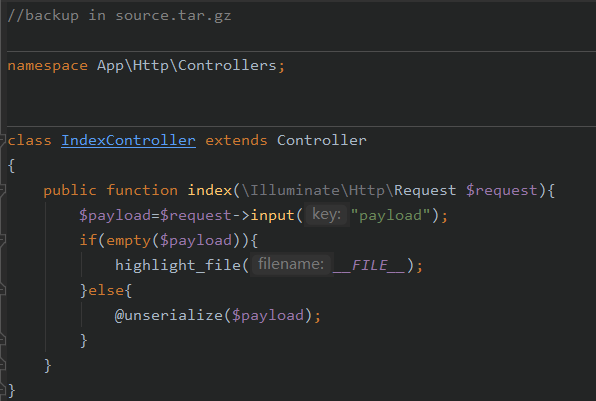Click the $request parameter in signature

(501, 190)
